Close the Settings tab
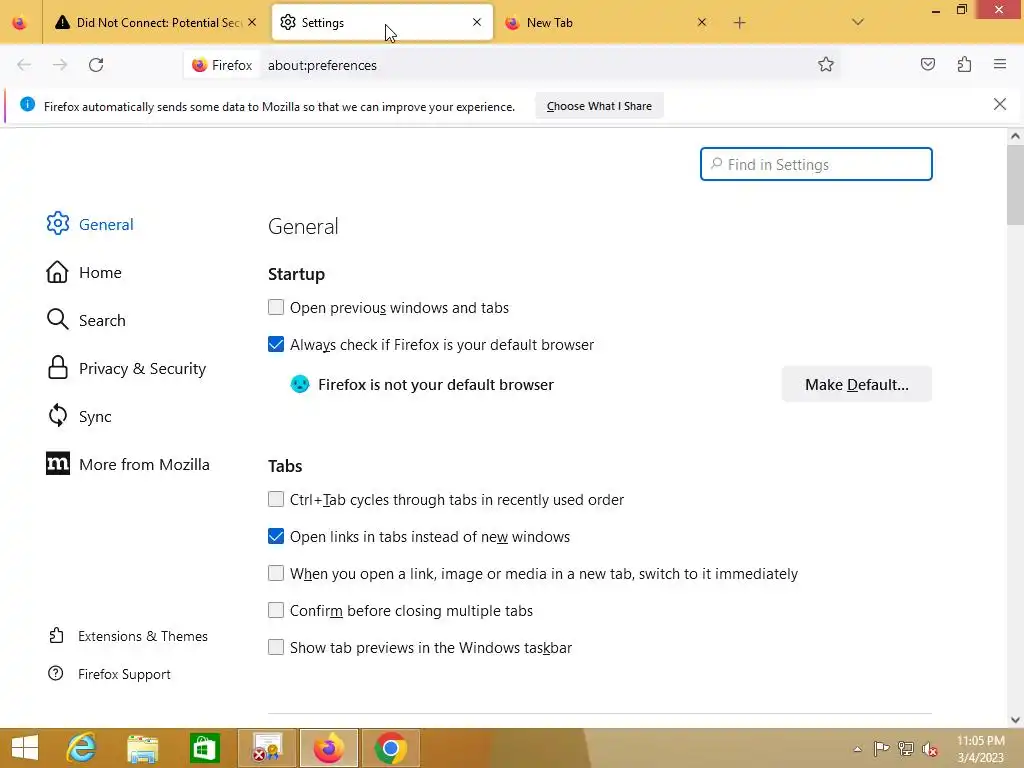 click(x=477, y=22)
